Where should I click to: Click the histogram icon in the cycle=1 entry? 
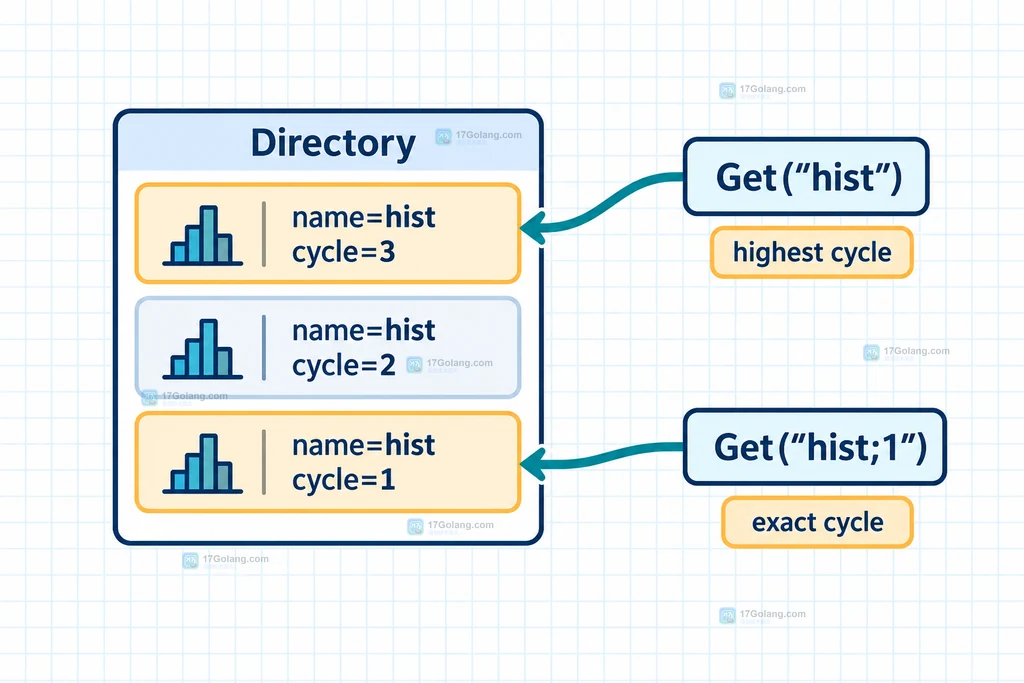(202, 463)
